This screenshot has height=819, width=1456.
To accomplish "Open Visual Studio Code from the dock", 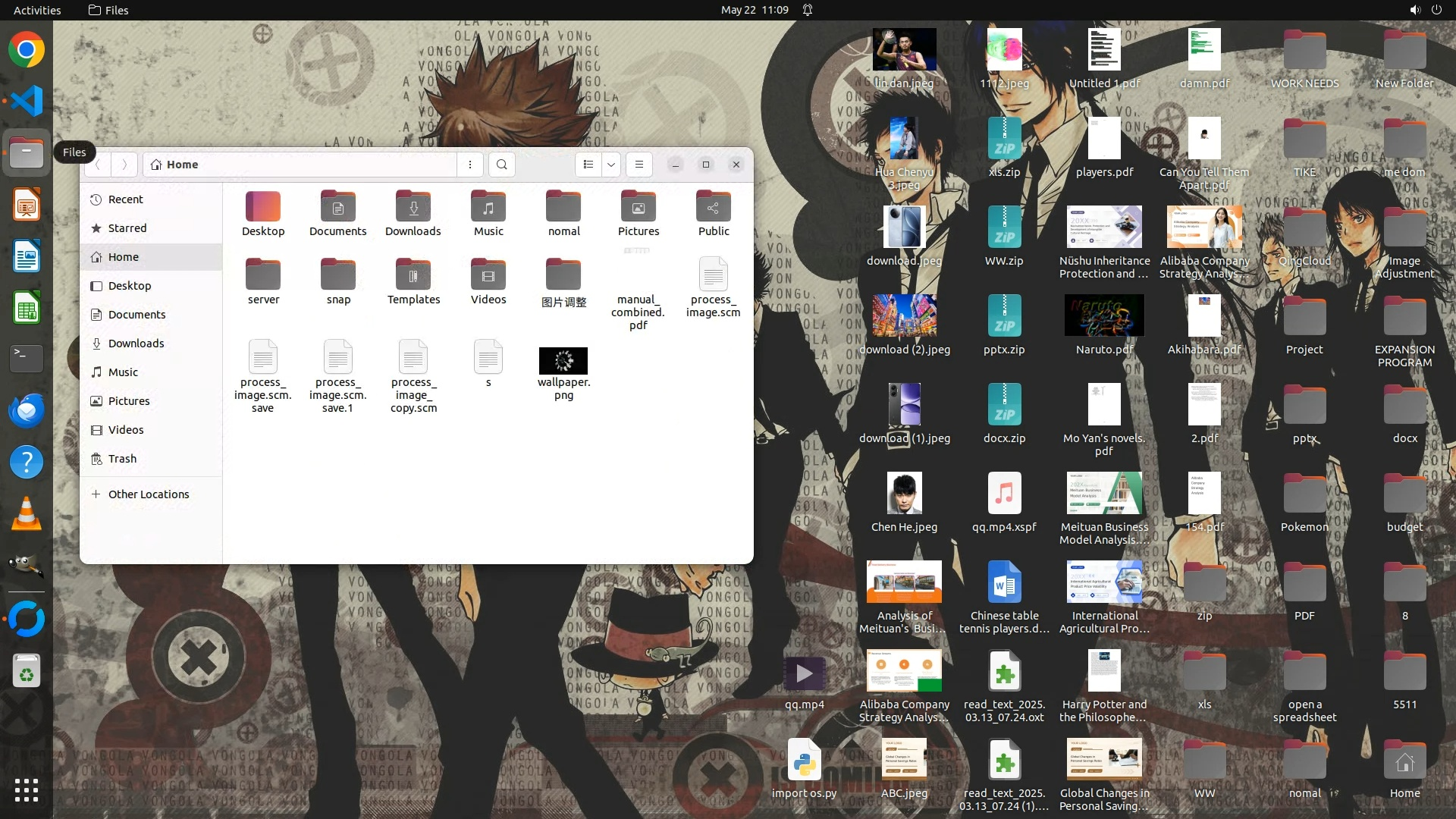I will coord(27,101).
